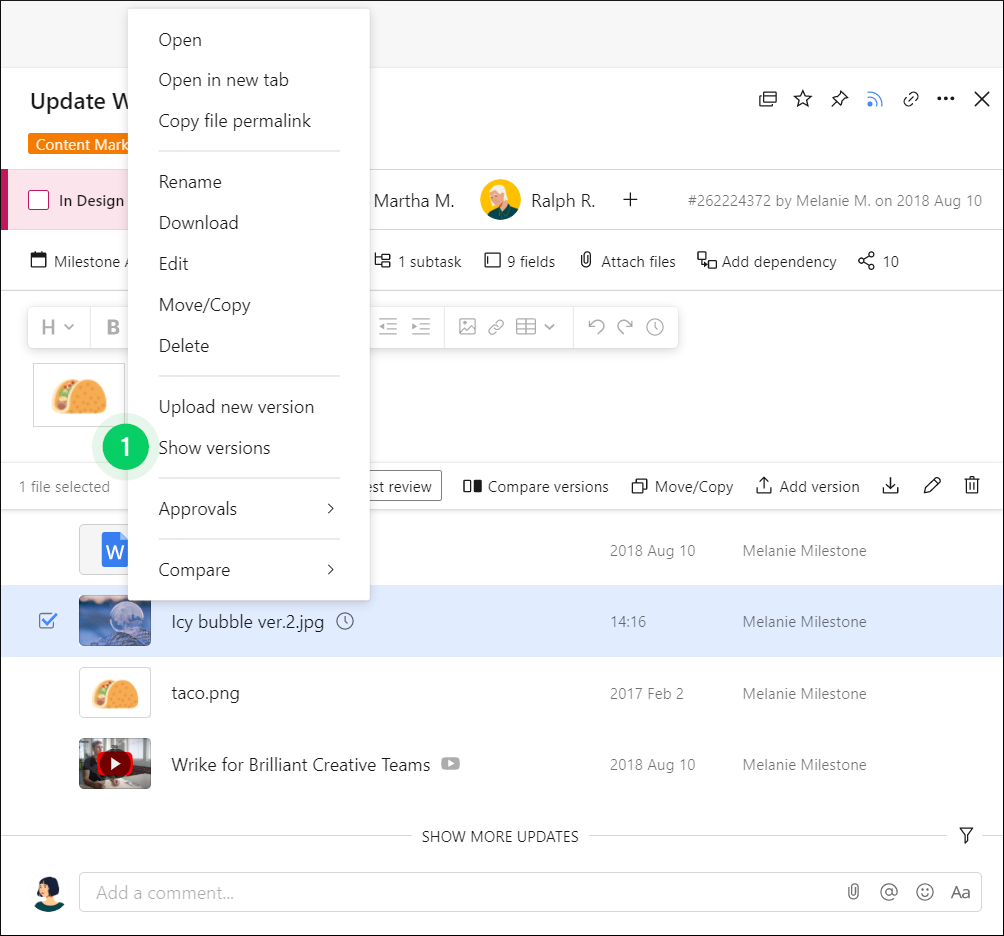Copy task link via chain icon
This screenshot has width=1004, height=936.
(x=911, y=99)
